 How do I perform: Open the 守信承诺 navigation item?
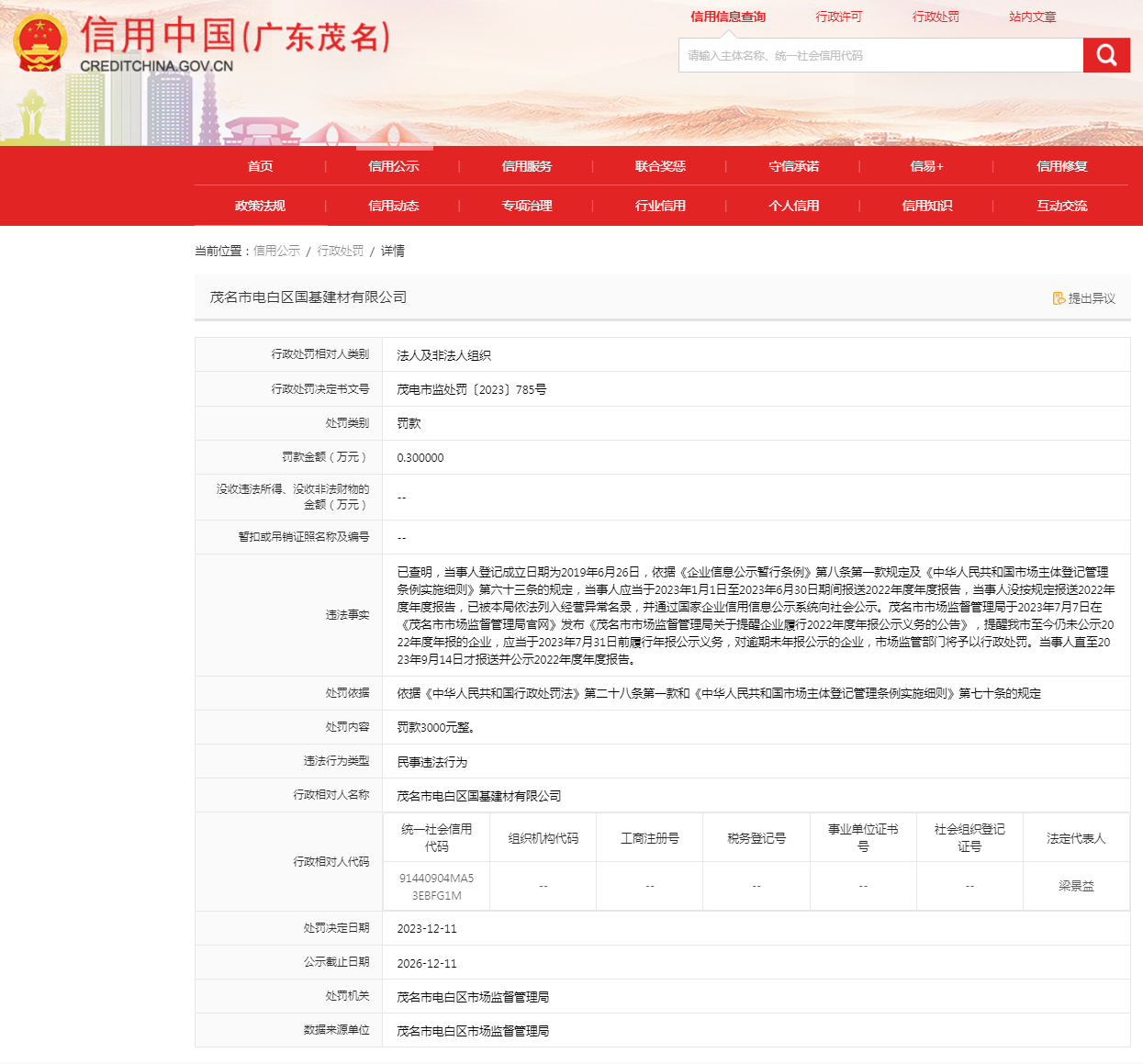click(x=794, y=166)
